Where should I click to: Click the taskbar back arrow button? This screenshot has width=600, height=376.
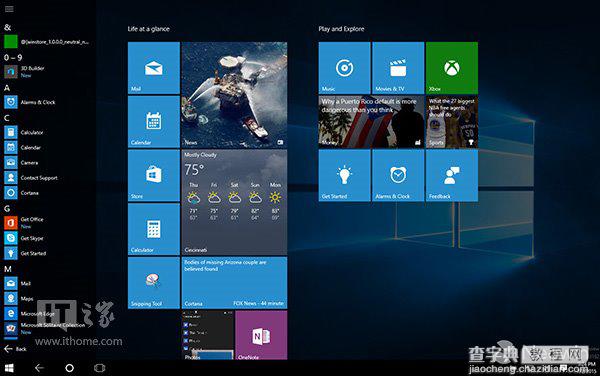click(39, 368)
